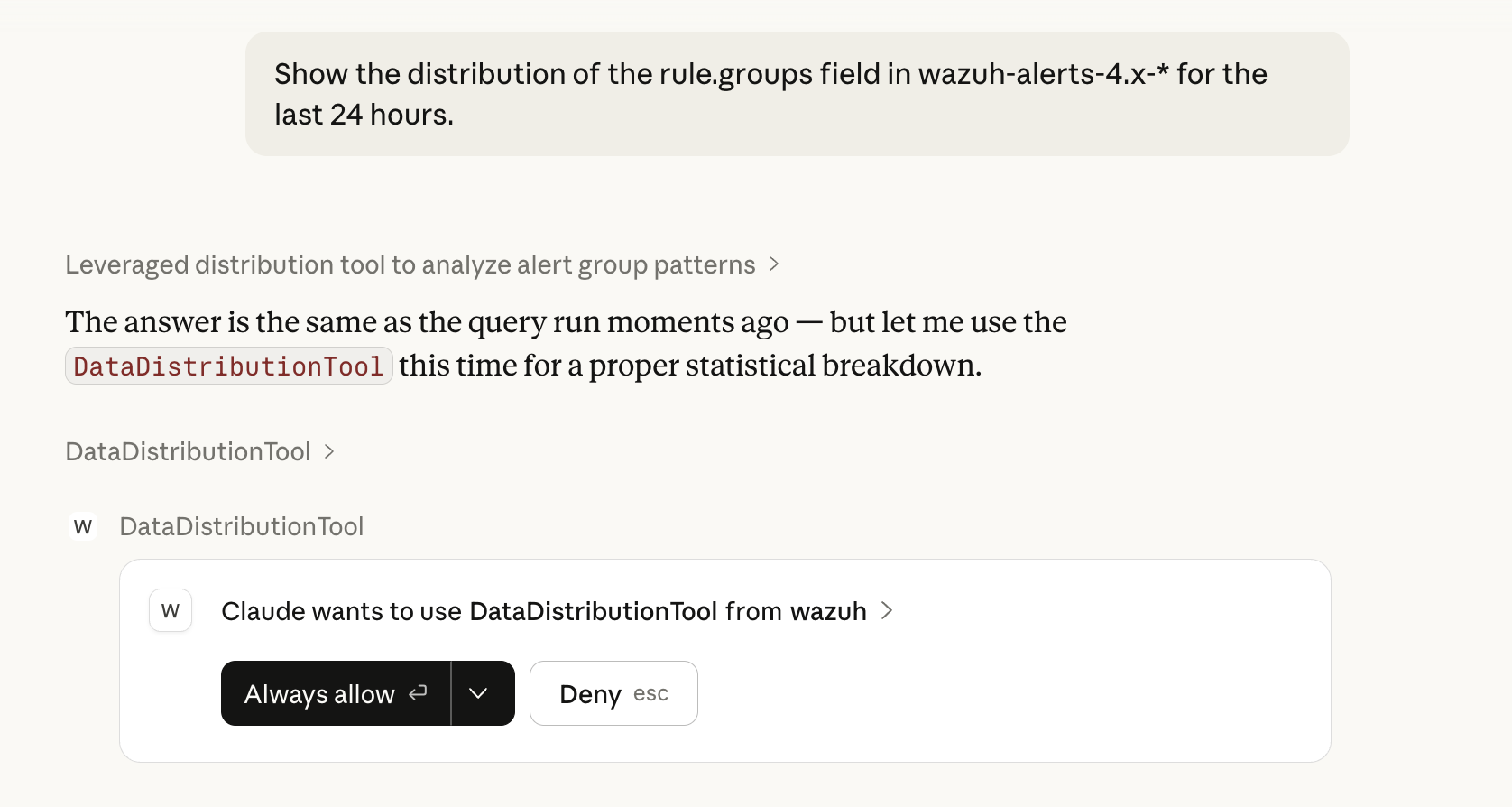1512x807 pixels.
Task: Click the 'esc' hint inside the Deny button
Action: [x=651, y=693]
